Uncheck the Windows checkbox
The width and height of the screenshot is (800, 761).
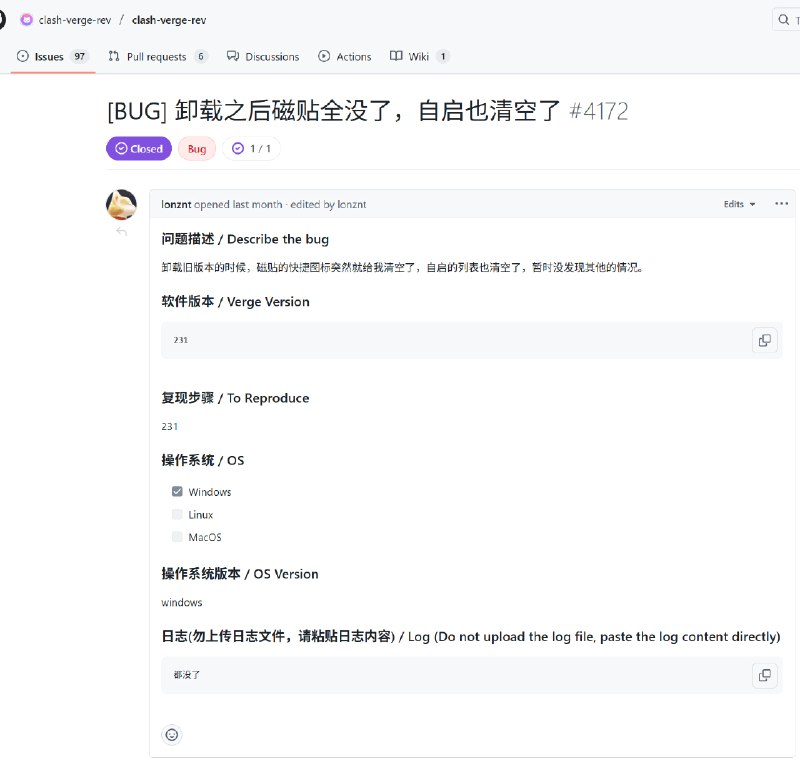pyautogui.click(x=176, y=491)
